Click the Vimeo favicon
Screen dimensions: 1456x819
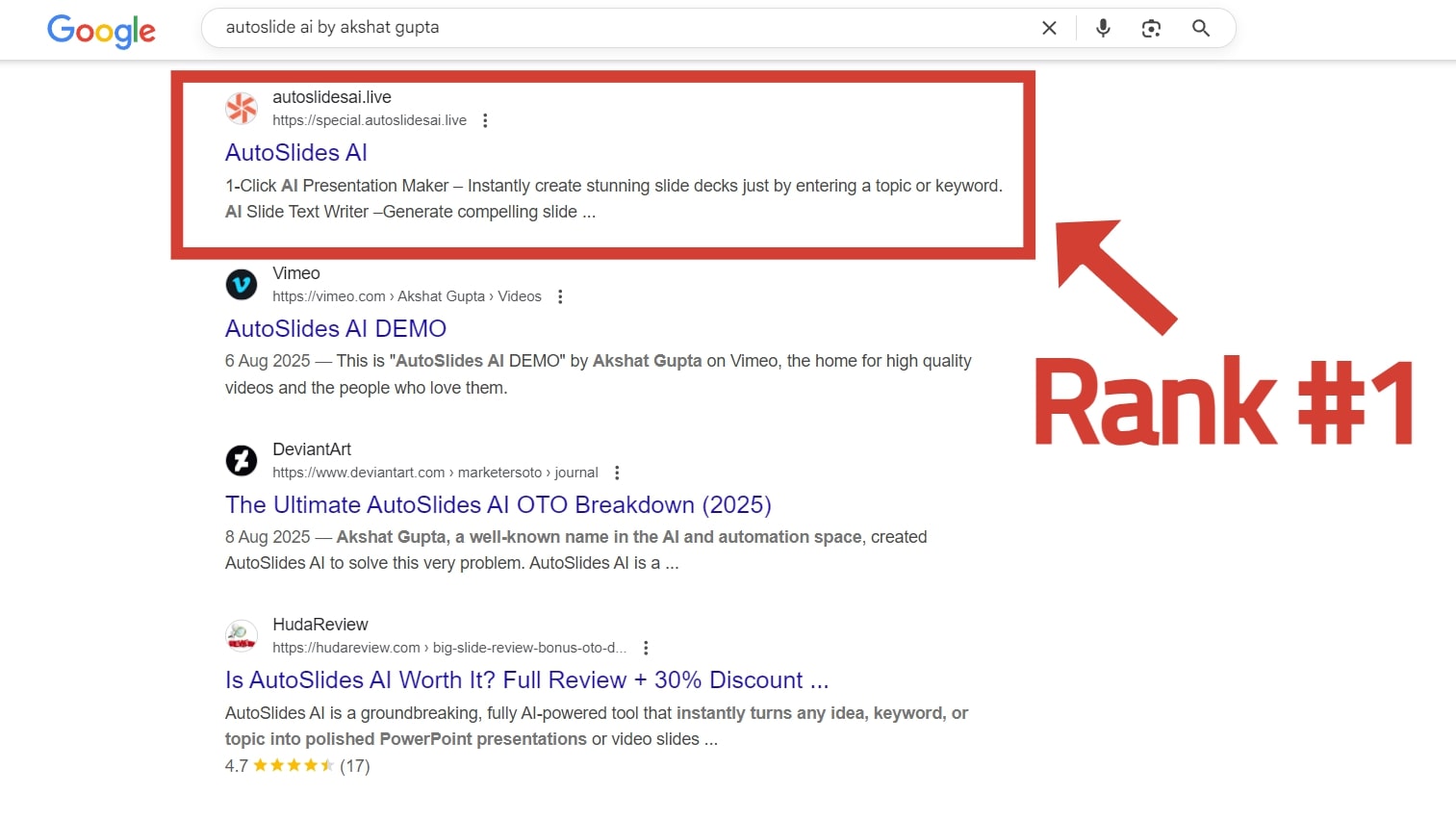(242, 285)
